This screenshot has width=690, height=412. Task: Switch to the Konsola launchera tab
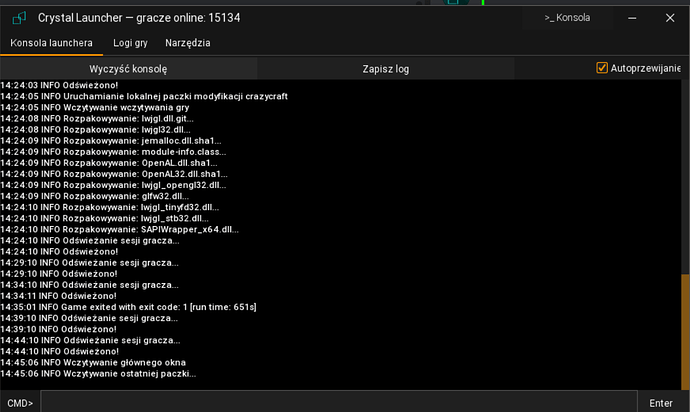pyautogui.click(x=52, y=43)
